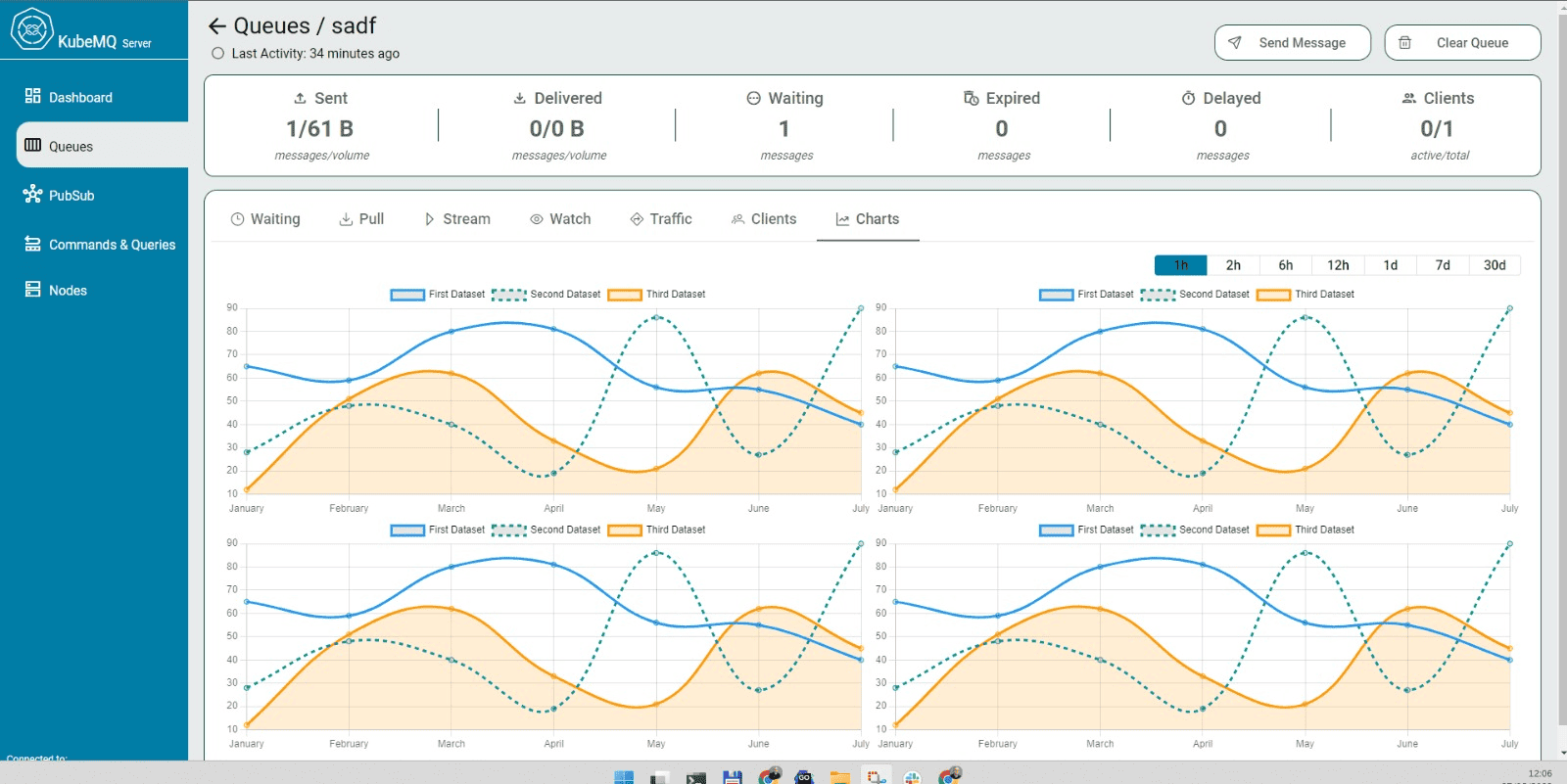
Task: Click the Queues / sadf page title
Action: click(x=305, y=26)
